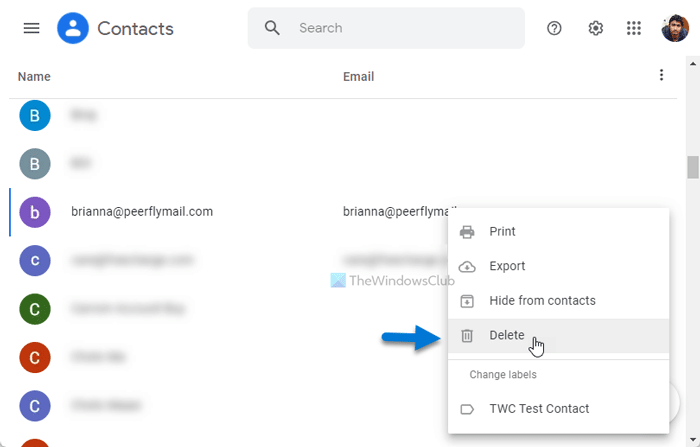Open the help question mark icon
The image size is (700, 447).
point(554,28)
